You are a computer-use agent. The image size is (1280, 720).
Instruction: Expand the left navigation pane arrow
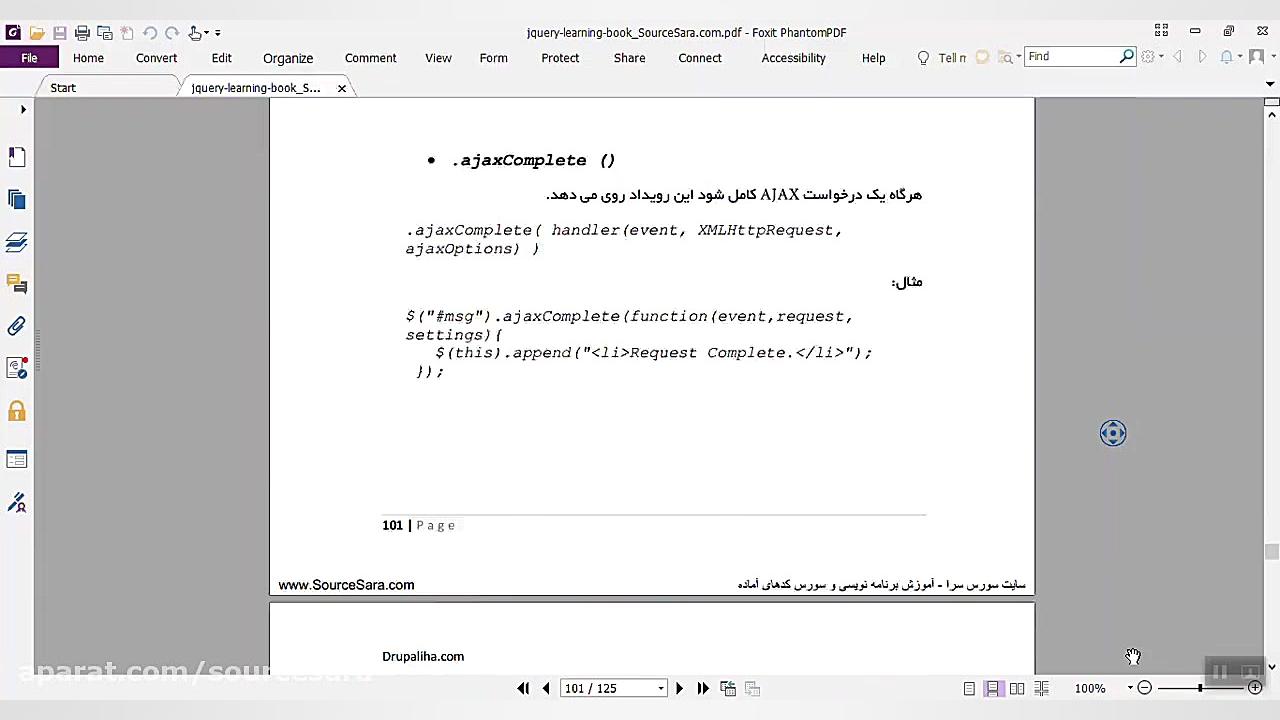pos(23,109)
